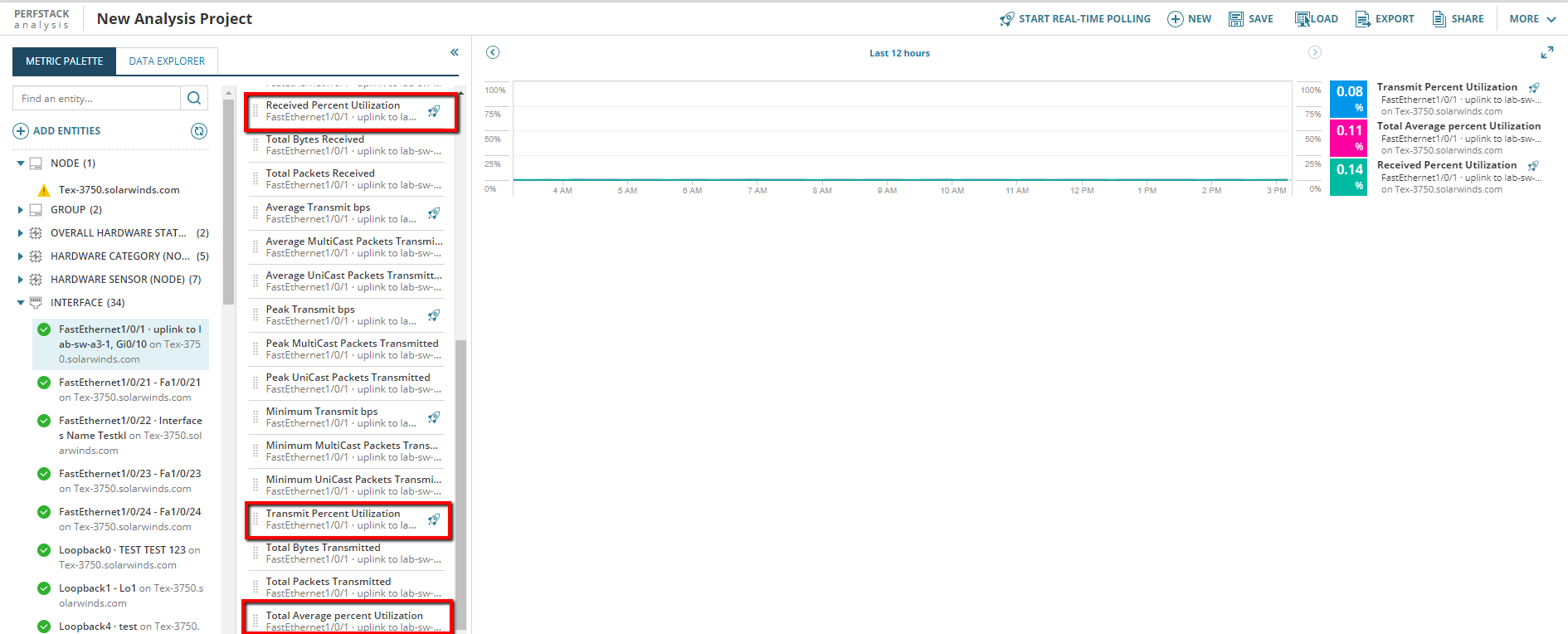Click the green status icon next to Loopback4 test
This screenshot has width=1568, height=634.
click(x=44, y=627)
